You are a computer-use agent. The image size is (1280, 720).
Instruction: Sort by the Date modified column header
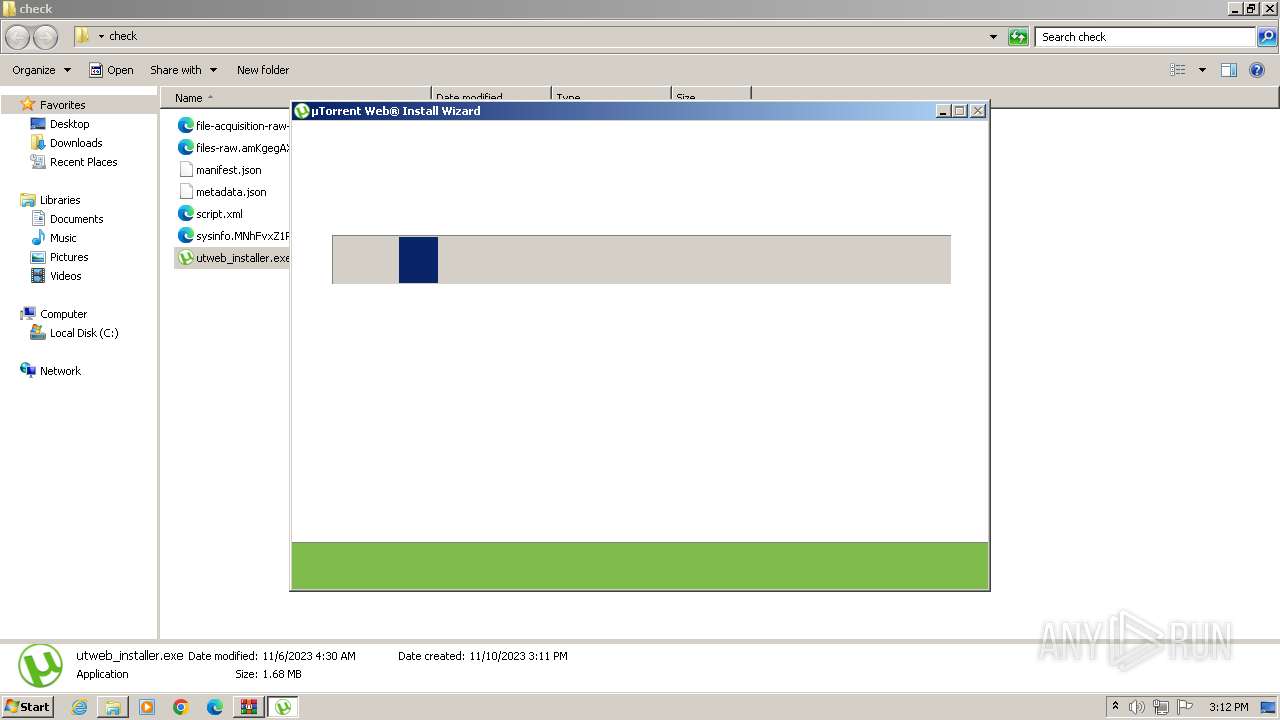click(491, 95)
